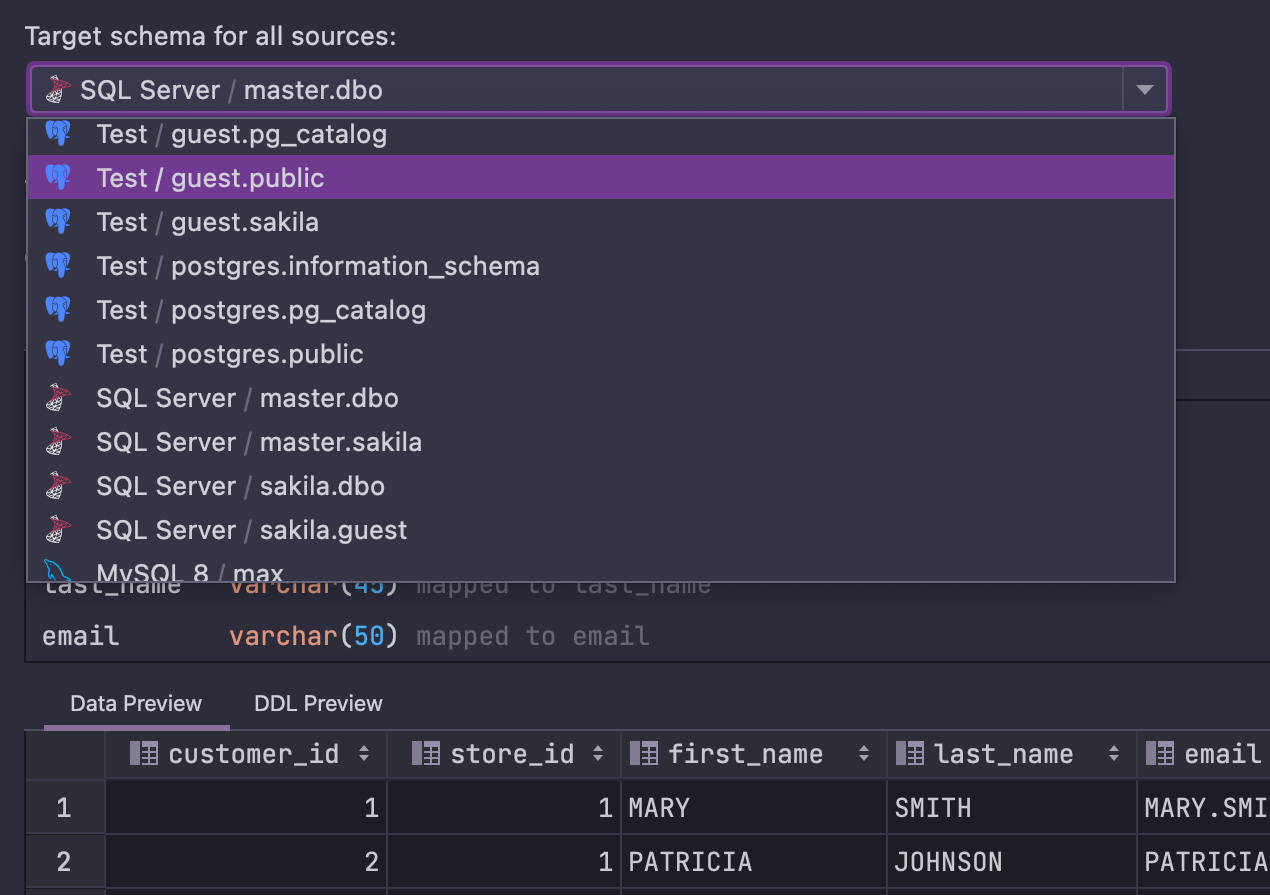Select Test / postgres.information_schema option
The height and width of the screenshot is (895, 1270).
pos(317,266)
